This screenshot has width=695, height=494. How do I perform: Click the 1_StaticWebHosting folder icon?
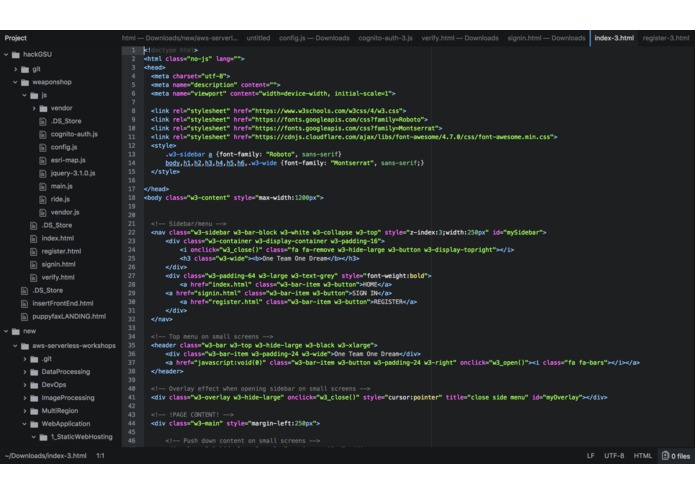[x=43, y=437]
